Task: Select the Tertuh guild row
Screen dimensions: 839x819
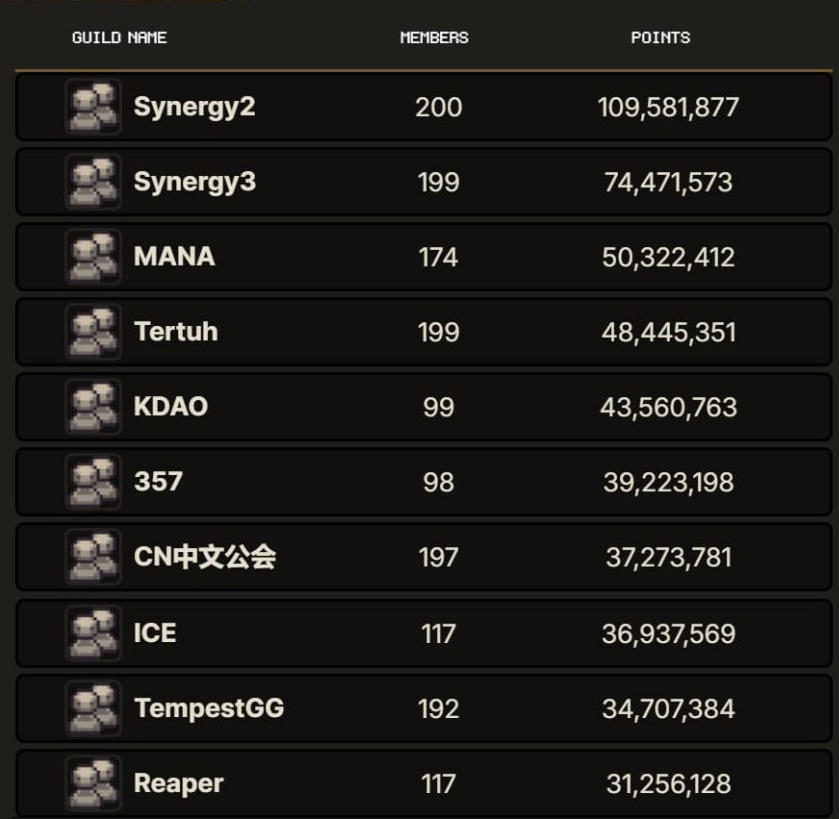Action: [420, 331]
